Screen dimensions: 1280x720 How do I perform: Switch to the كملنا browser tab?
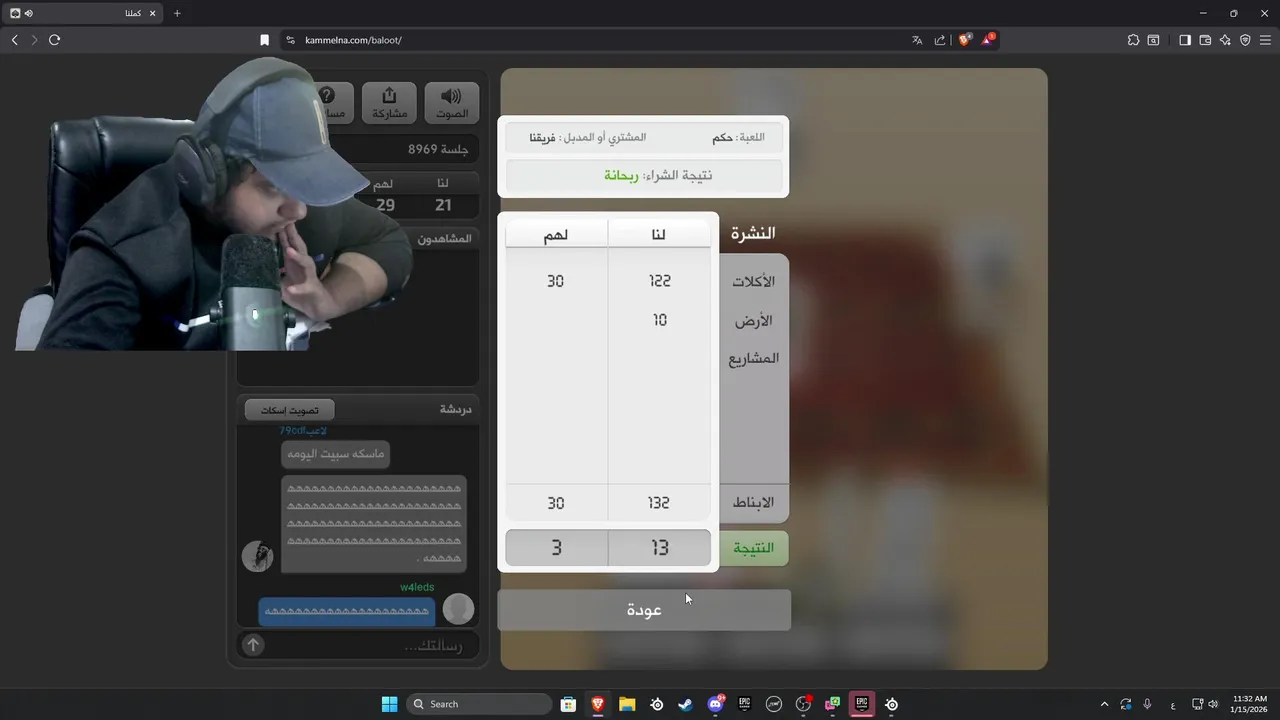[80, 13]
